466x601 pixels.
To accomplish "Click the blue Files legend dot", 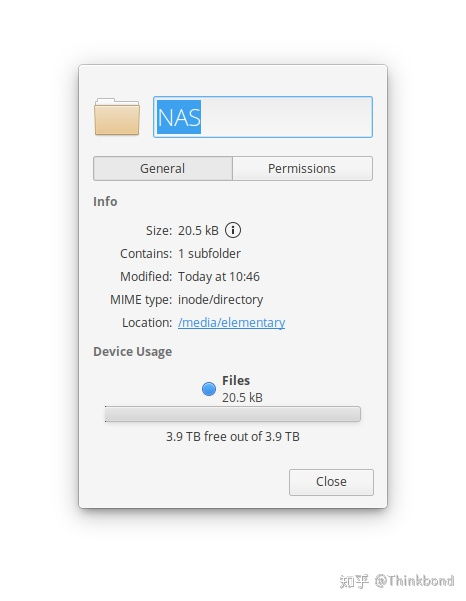I will click(x=209, y=389).
